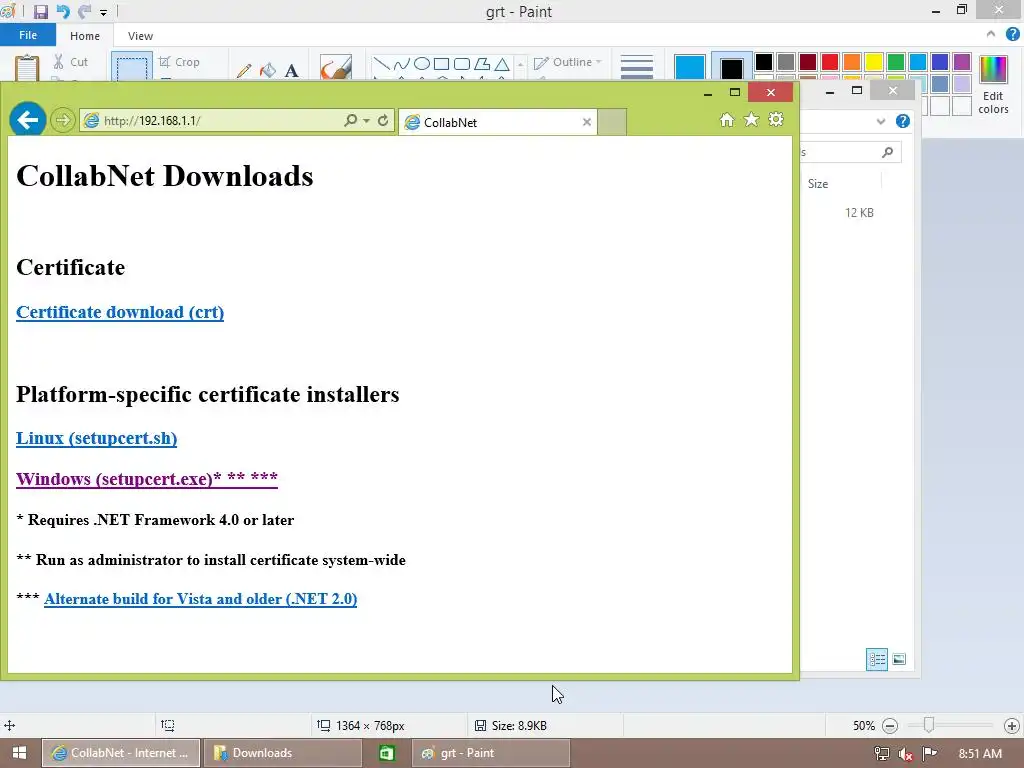
Task: Click the Paste clipboard icon in Paint
Action: 27,68
